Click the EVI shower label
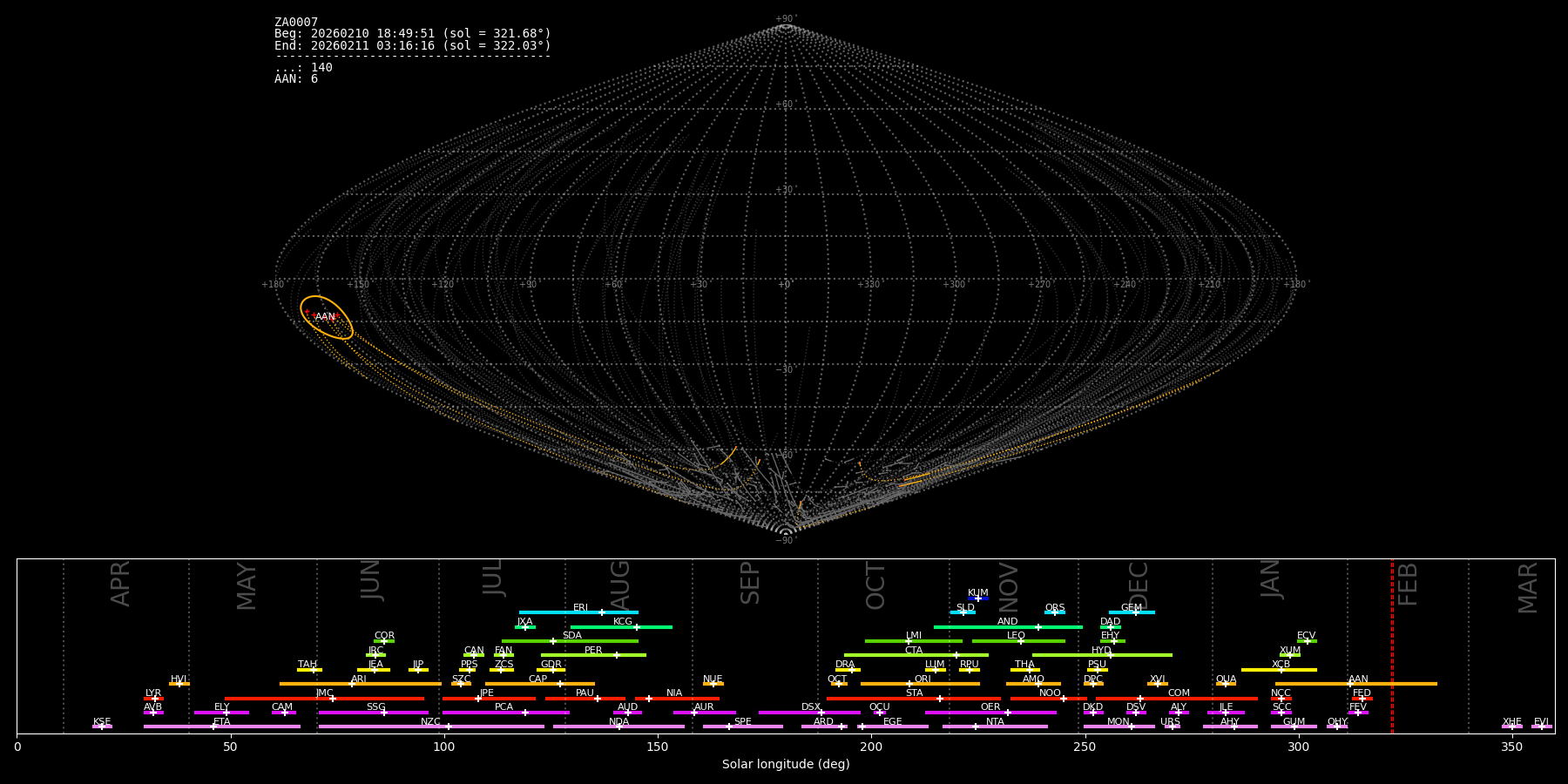 (x=1542, y=722)
